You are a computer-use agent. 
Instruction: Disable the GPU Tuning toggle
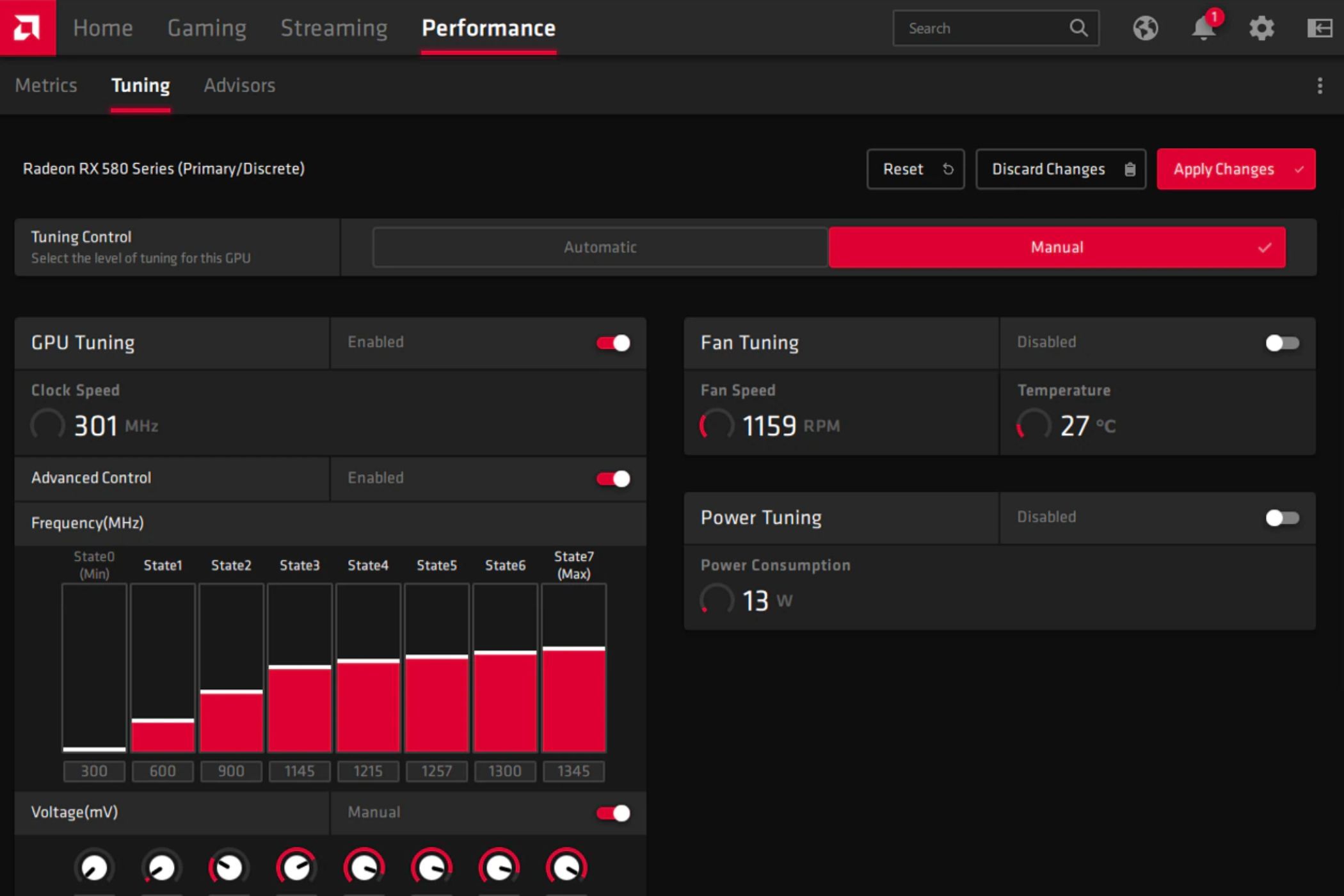pyautogui.click(x=613, y=343)
